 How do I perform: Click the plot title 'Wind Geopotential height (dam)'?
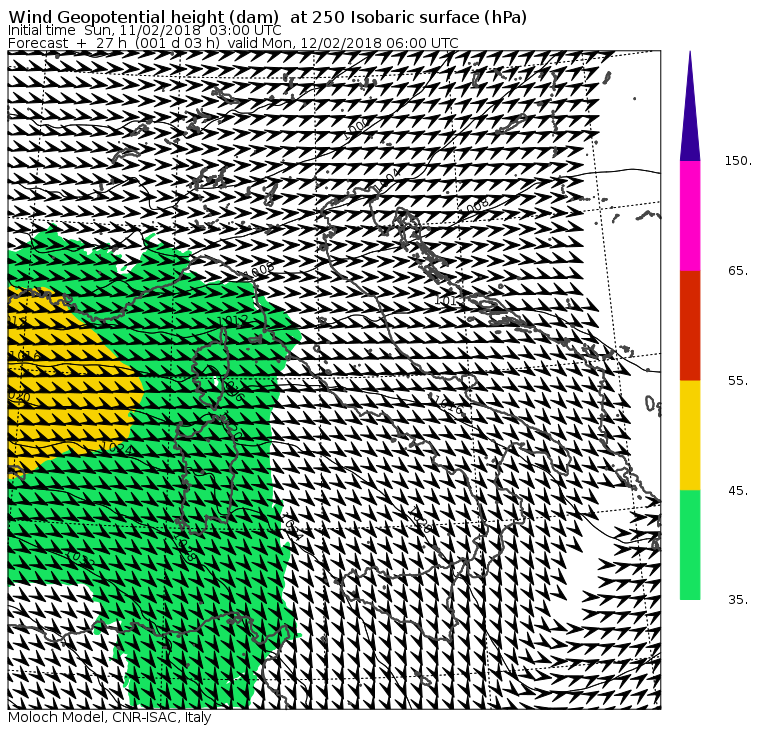pos(143,17)
